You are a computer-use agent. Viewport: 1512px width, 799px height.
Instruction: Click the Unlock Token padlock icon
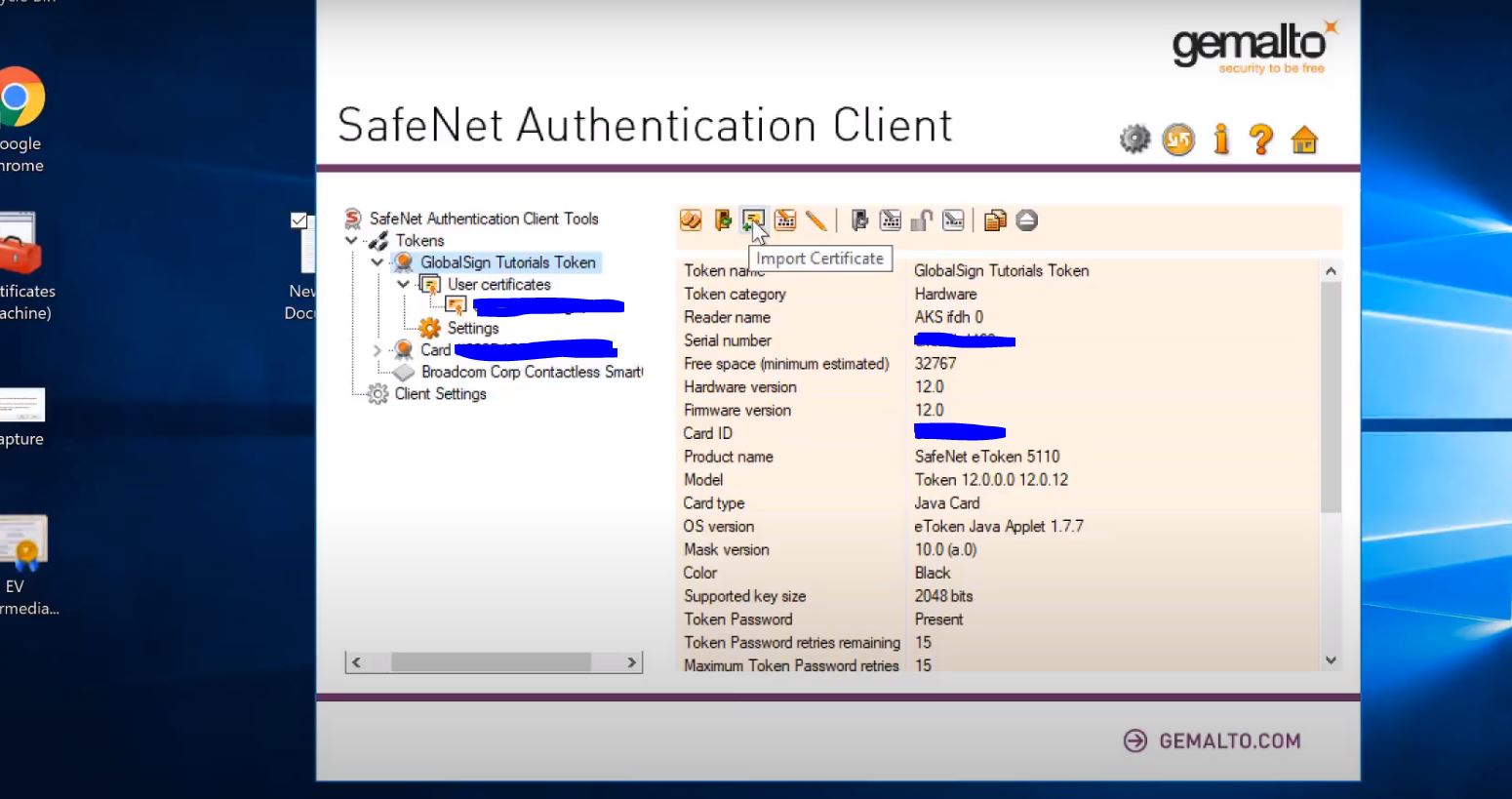tap(922, 220)
